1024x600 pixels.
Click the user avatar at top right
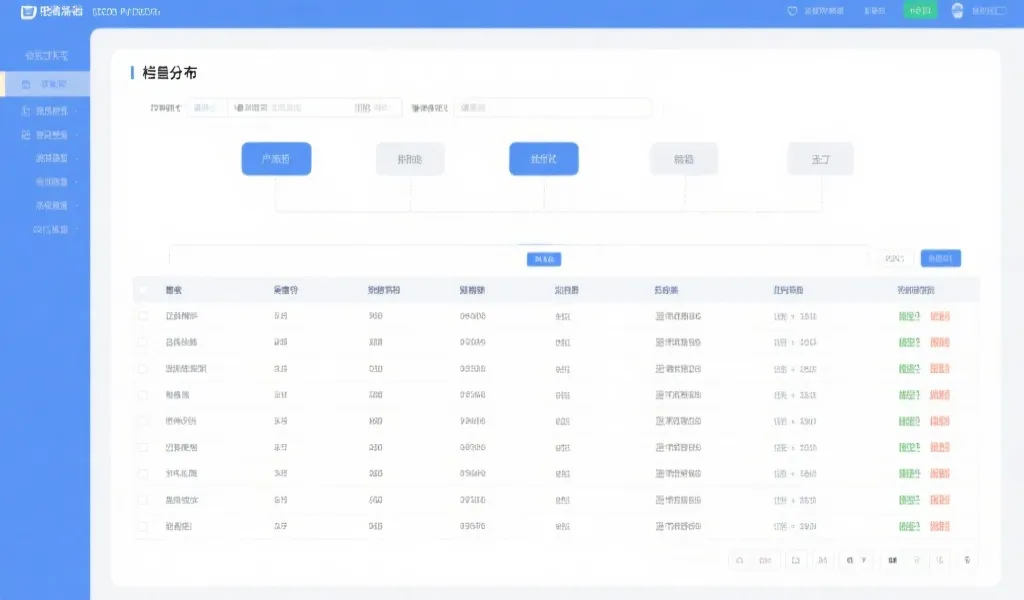coord(957,12)
